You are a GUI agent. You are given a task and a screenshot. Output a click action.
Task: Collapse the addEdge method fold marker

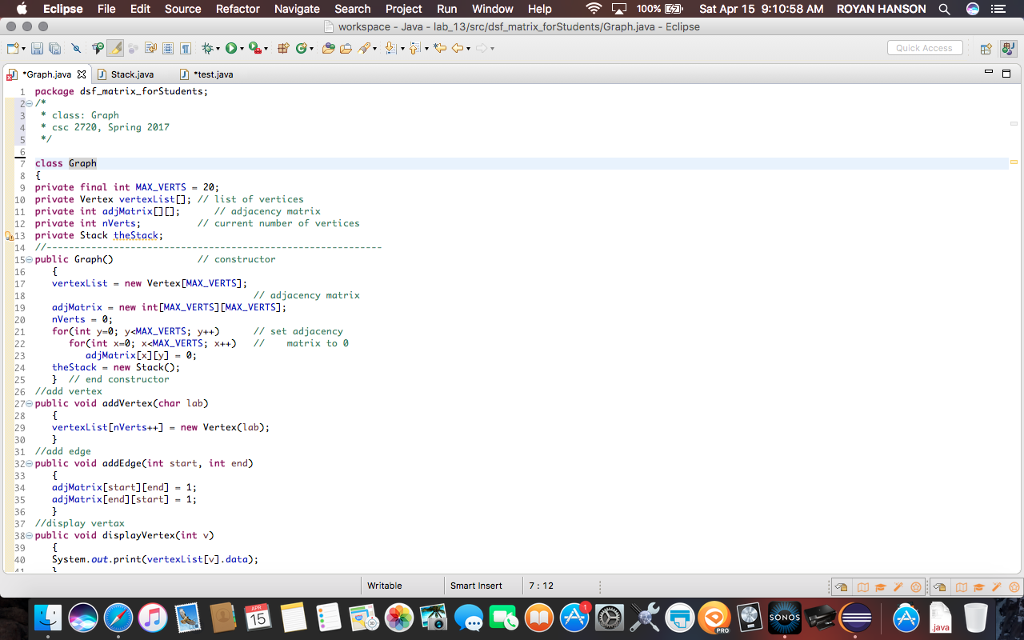click(x=30, y=464)
